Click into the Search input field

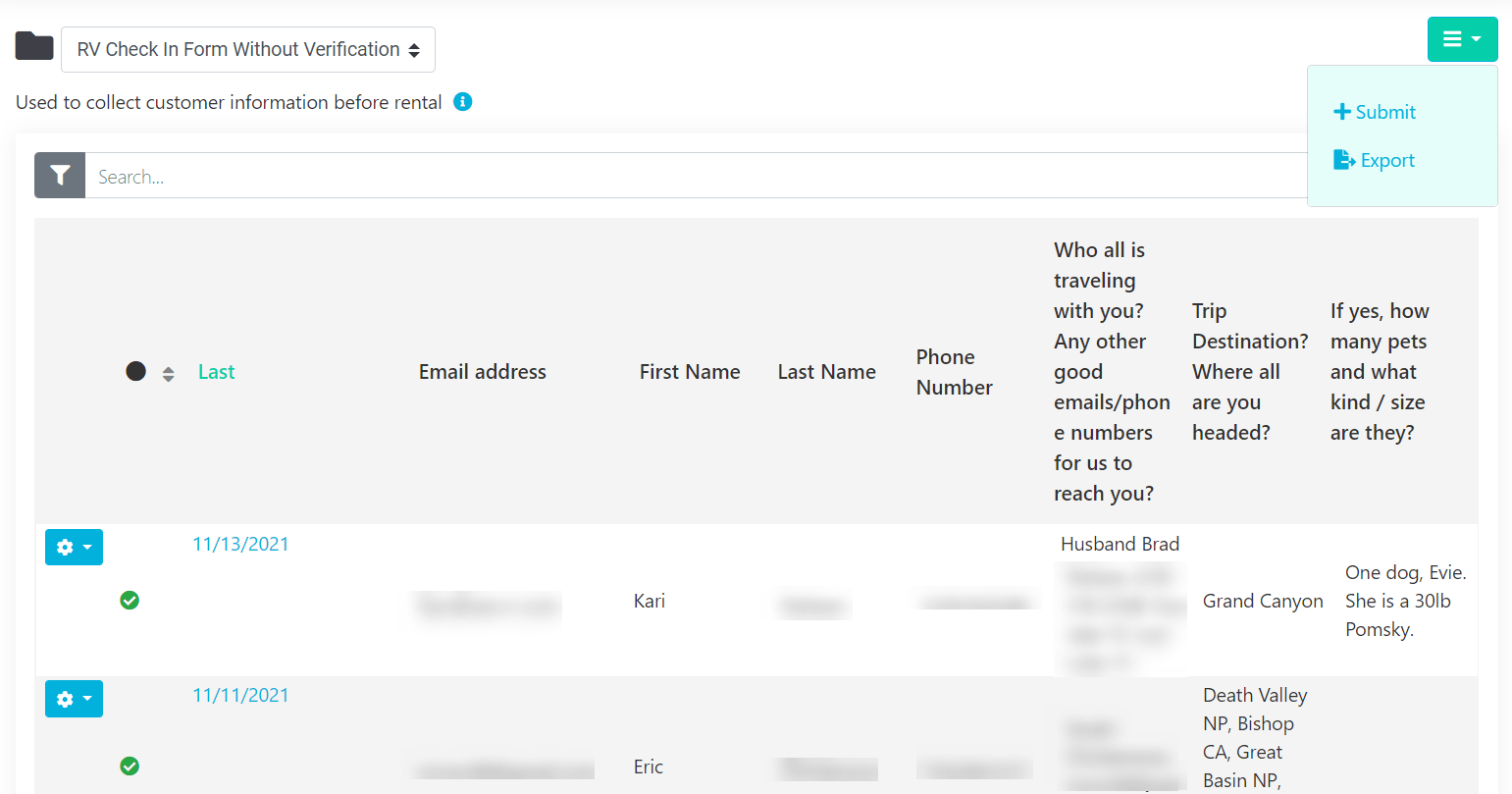(x=687, y=177)
